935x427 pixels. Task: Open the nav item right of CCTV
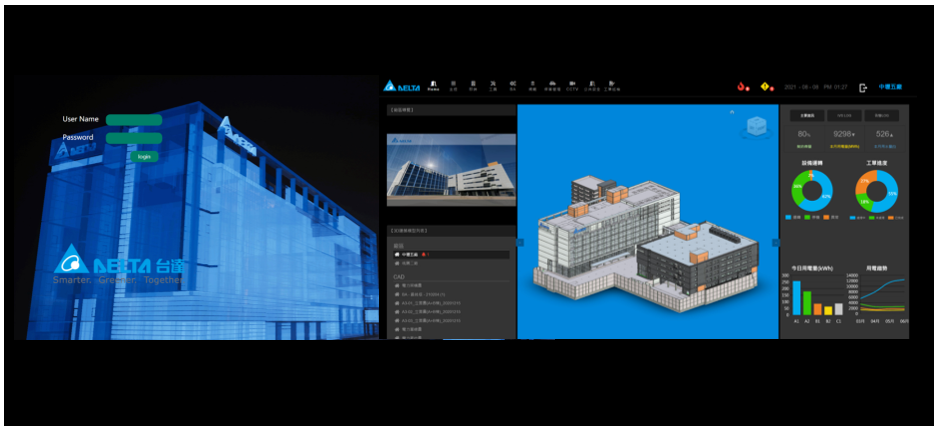point(592,86)
